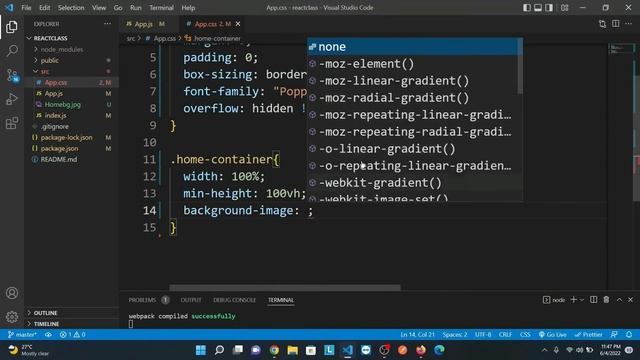Collapse the REACTCLASS folder section

71,38
